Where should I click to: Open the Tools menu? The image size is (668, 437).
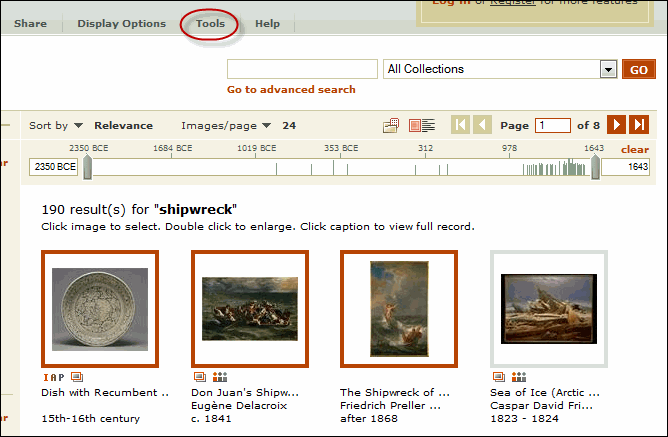[x=210, y=23]
